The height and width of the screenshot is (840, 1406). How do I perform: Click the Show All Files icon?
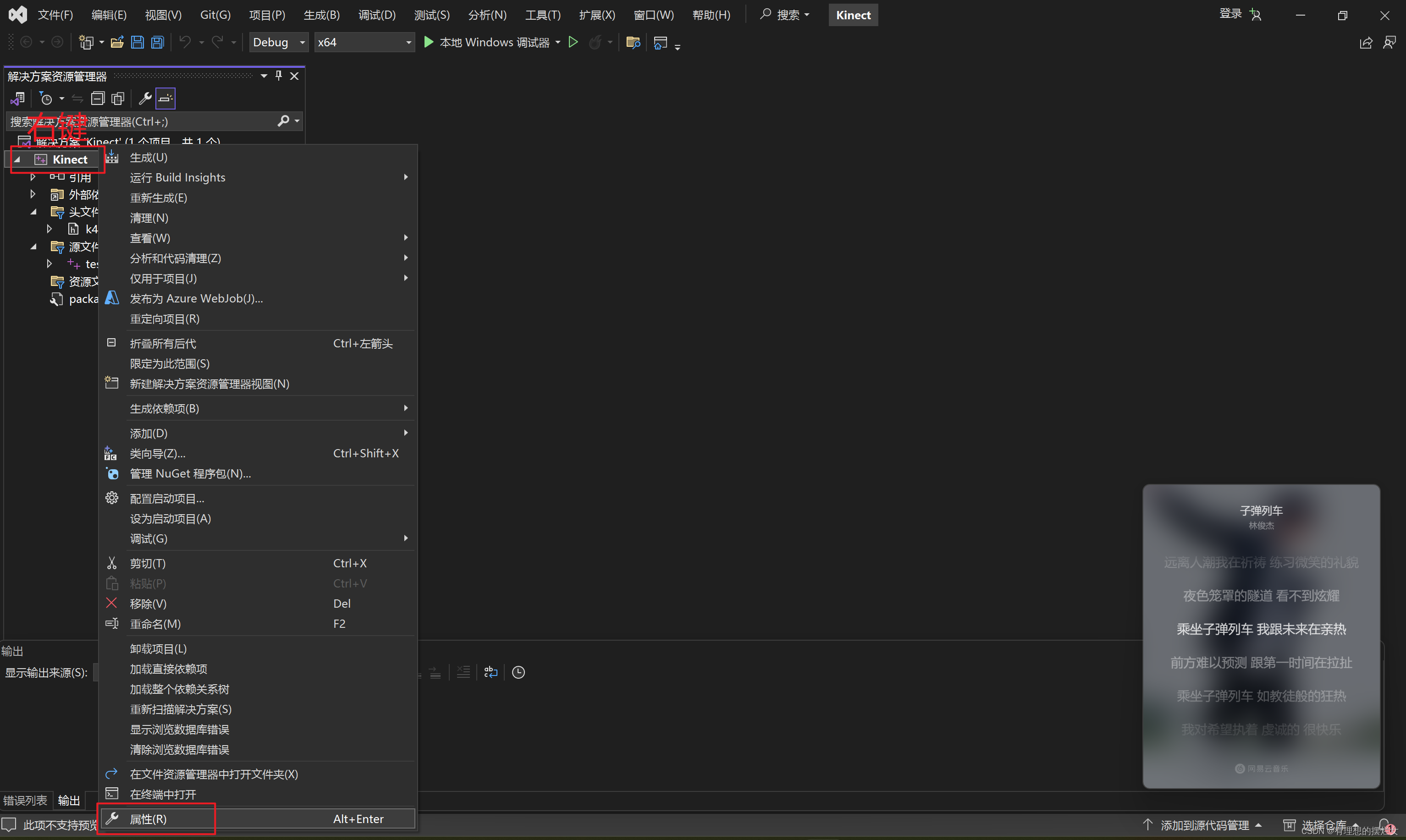pos(118,99)
